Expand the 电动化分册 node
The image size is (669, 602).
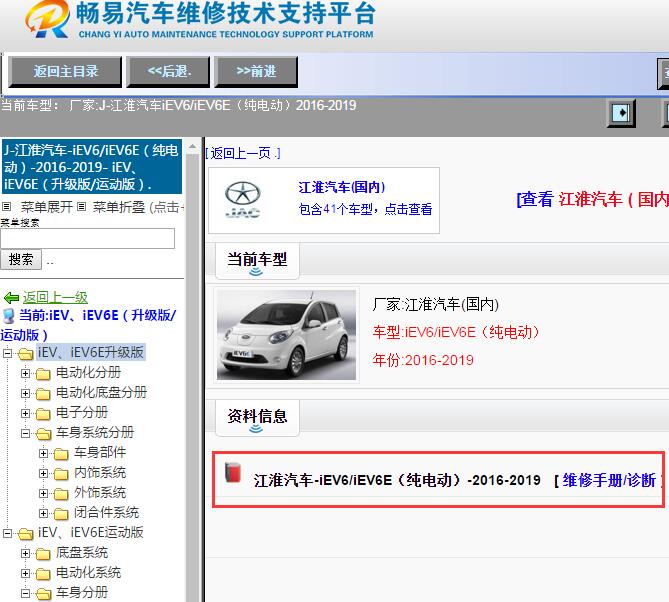26,373
